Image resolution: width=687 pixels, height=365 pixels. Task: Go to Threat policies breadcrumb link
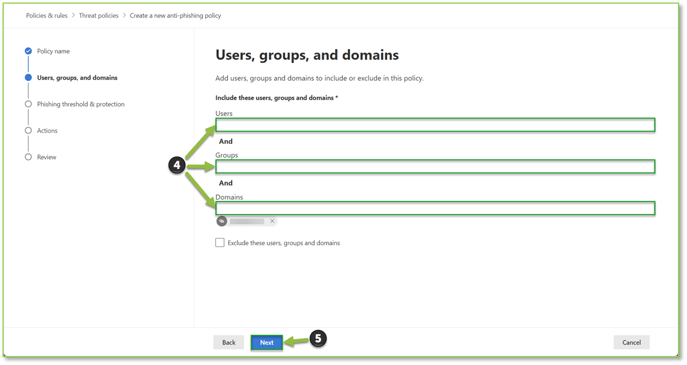99,15
